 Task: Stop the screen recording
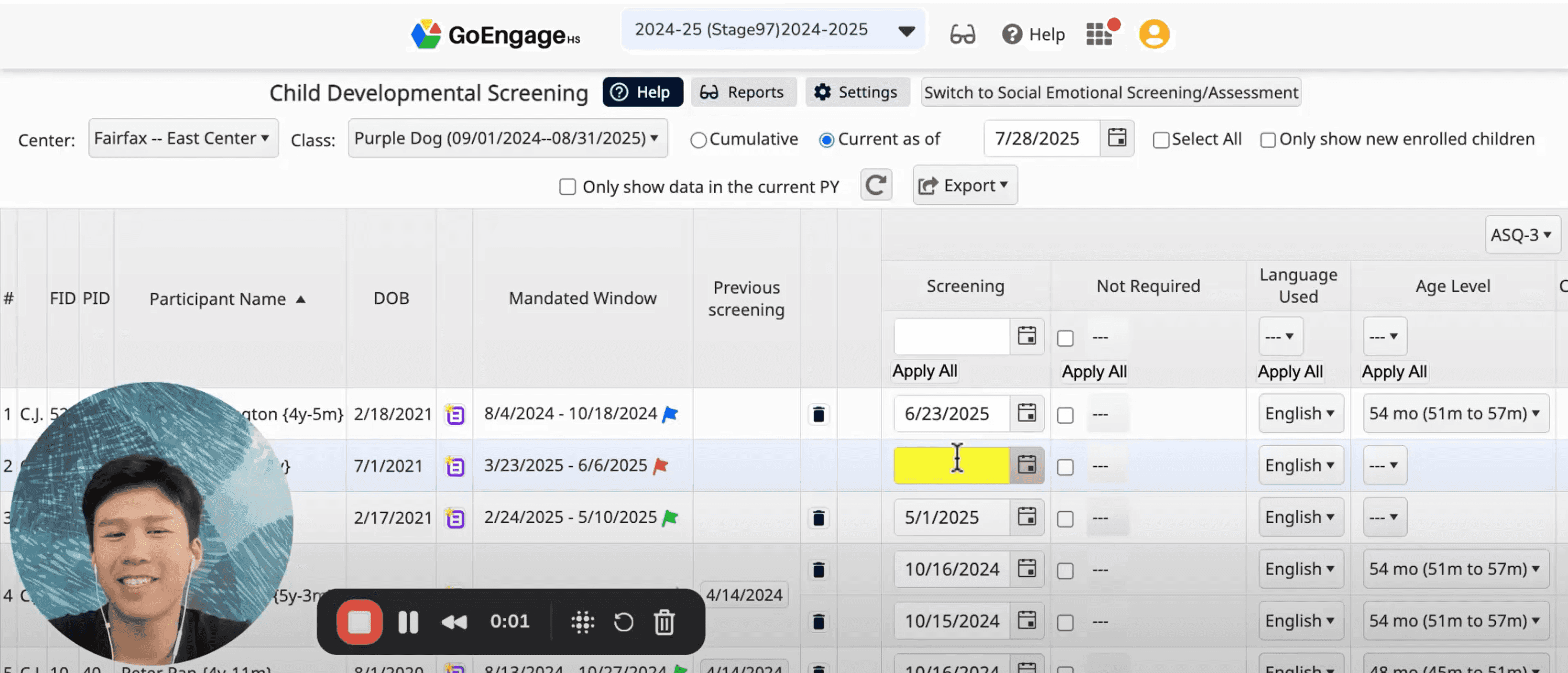click(359, 622)
